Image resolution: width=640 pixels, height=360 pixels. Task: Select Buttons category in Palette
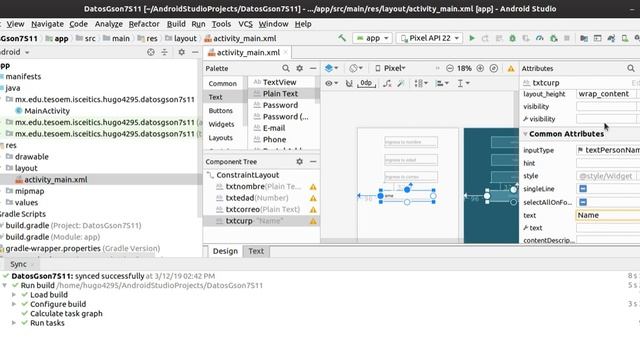coord(220,111)
